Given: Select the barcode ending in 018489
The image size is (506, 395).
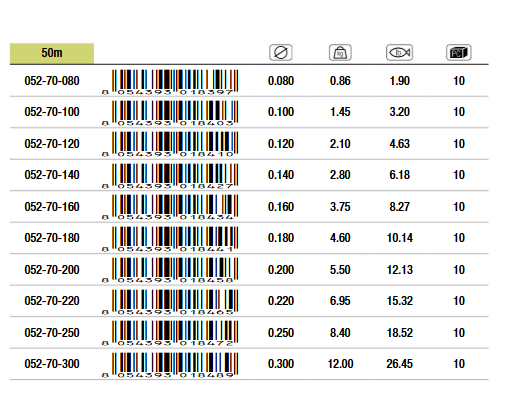Looking at the screenshot, I should tap(170, 365).
